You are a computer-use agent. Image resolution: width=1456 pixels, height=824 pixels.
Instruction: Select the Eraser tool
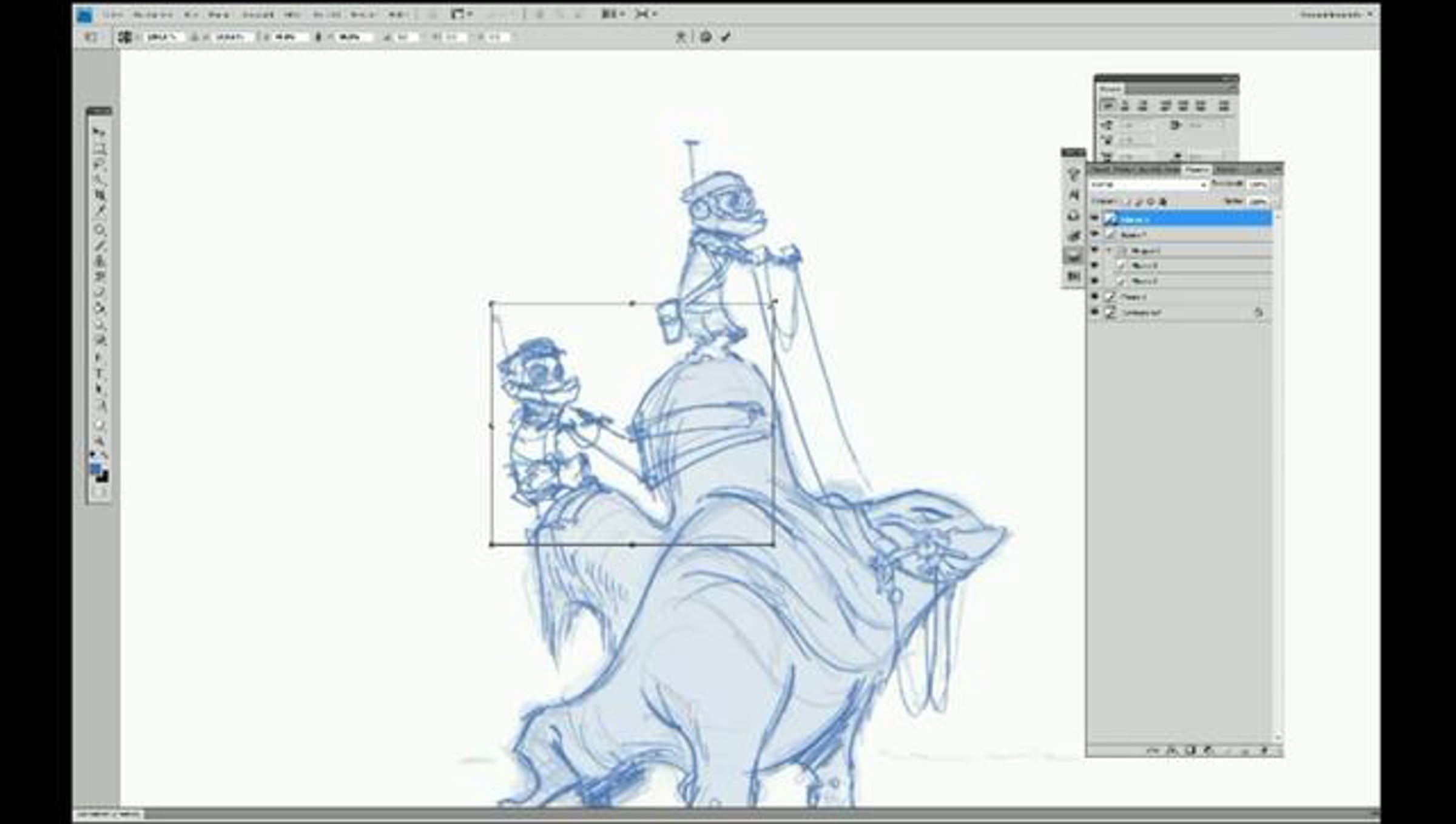(99, 292)
